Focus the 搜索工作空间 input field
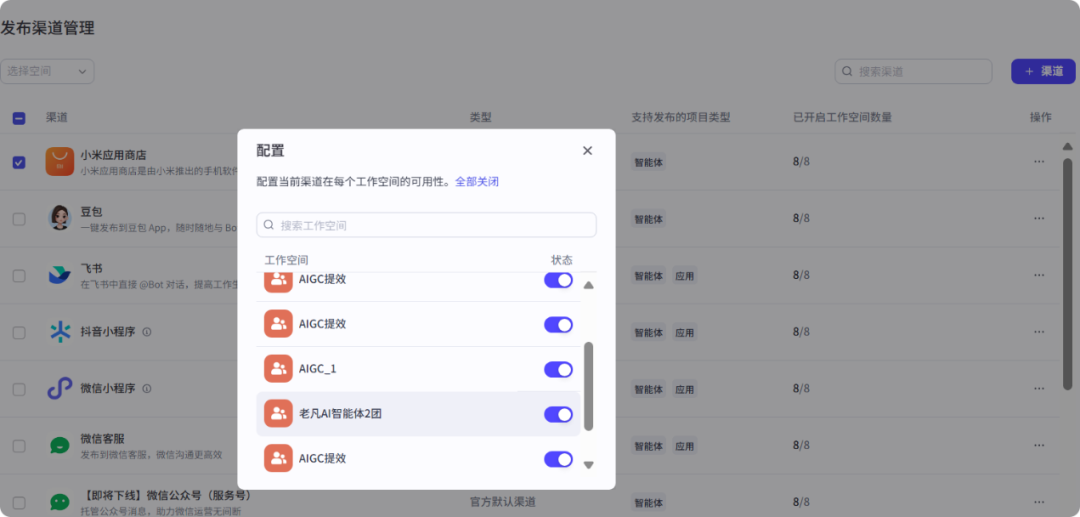1080x517 pixels. click(426, 225)
